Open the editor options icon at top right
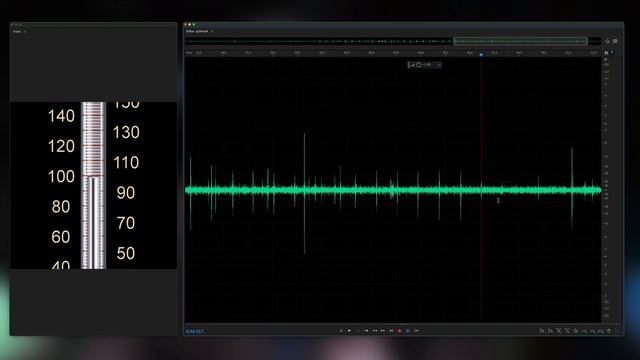The width and height of the screenshot is (640, 360). point(615,41)
